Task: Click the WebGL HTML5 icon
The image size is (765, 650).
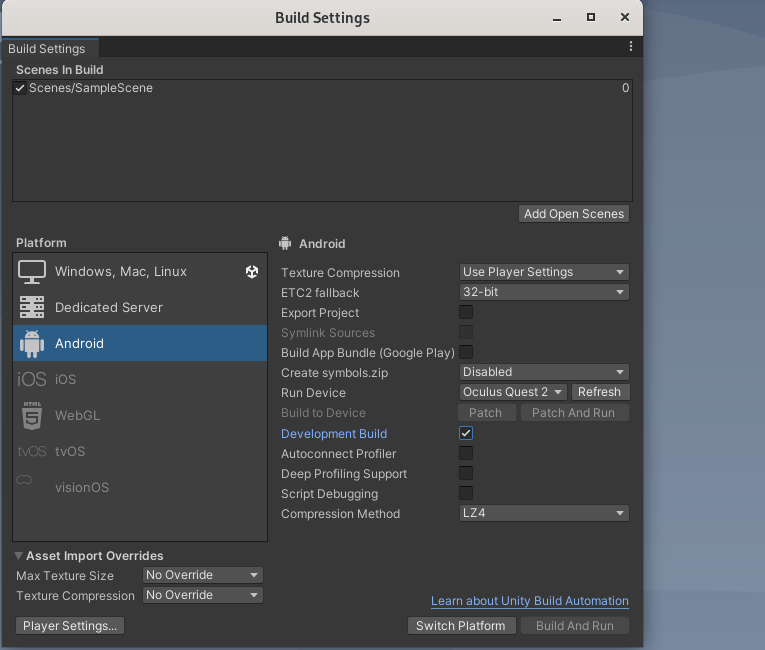Action: pyautogui.click(x=32, y=415)
